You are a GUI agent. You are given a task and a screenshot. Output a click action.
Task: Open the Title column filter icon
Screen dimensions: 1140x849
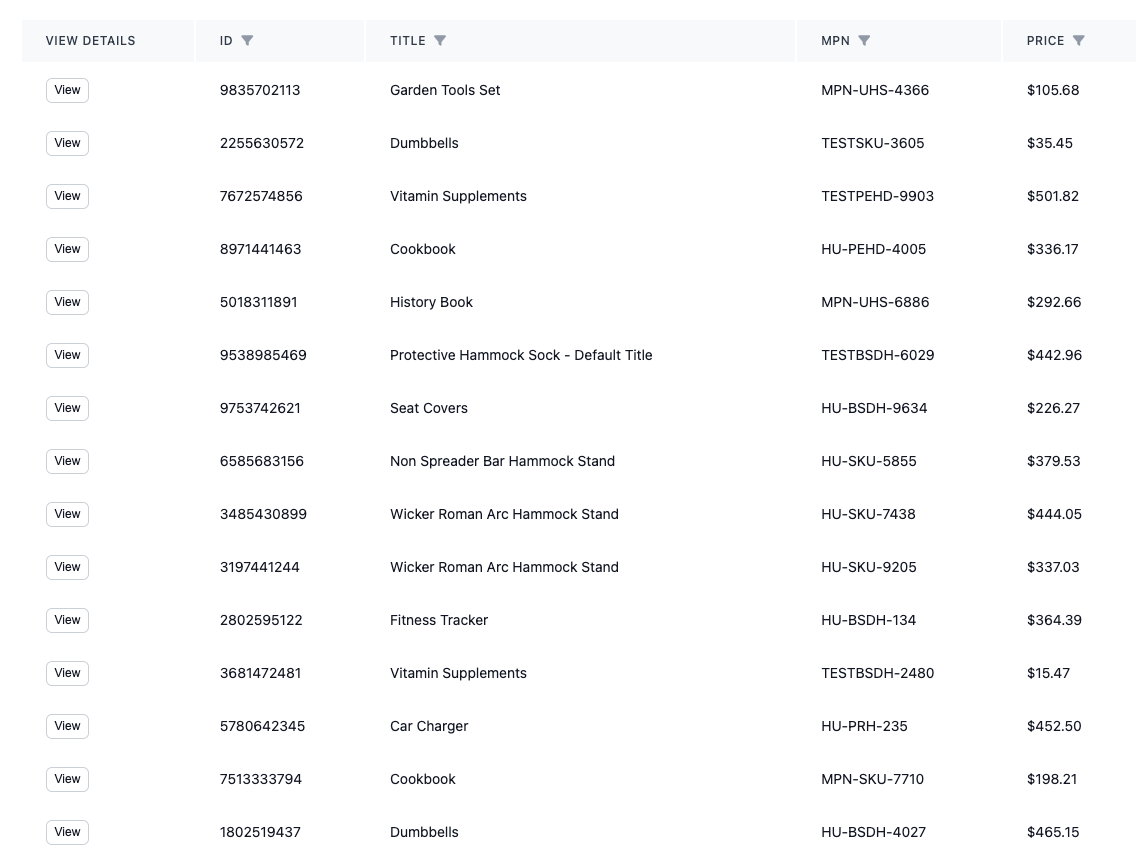click(440, 41)
